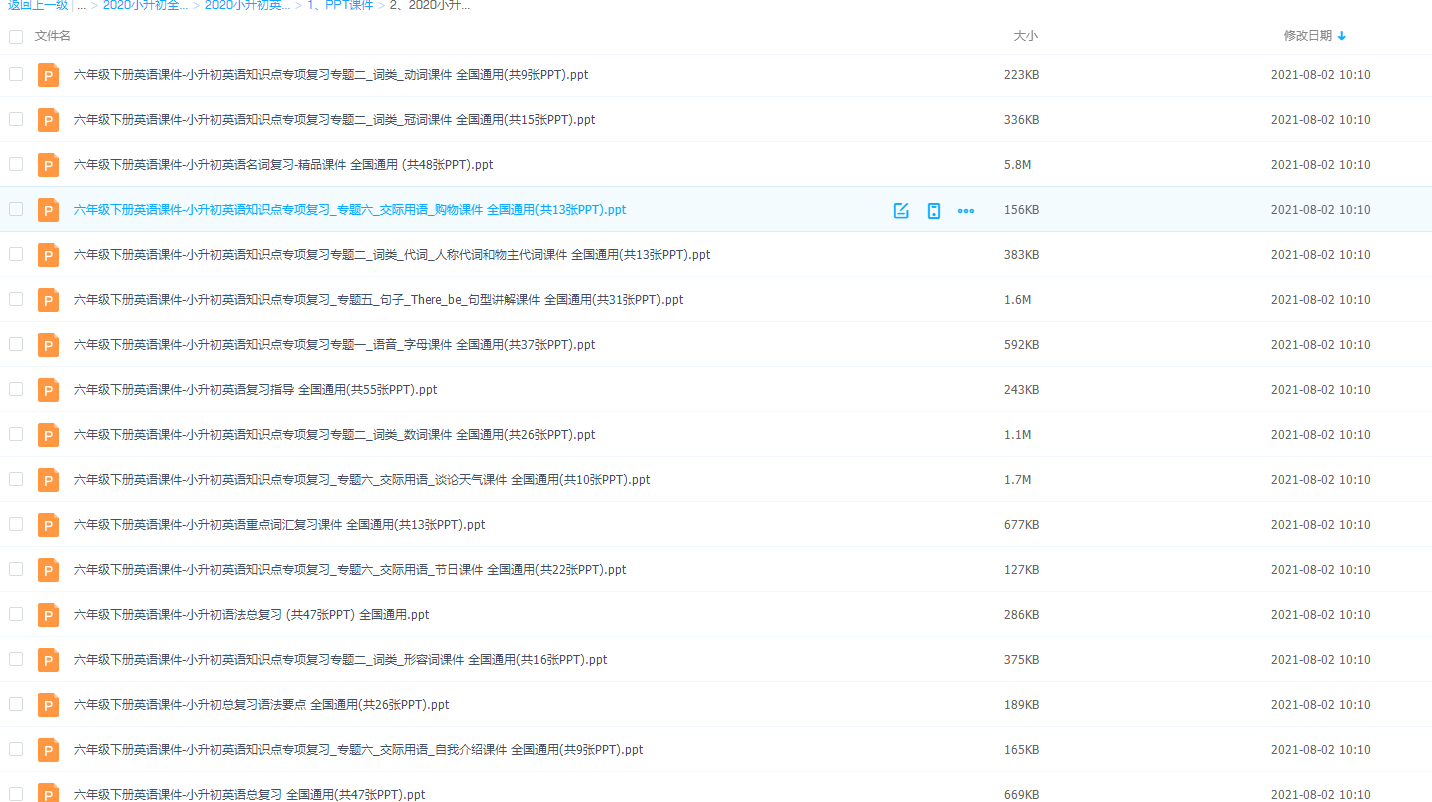Click the mobile device icon on the highlighted row
This screenshot has height=802, width=1432.
(x=933, y=210)
